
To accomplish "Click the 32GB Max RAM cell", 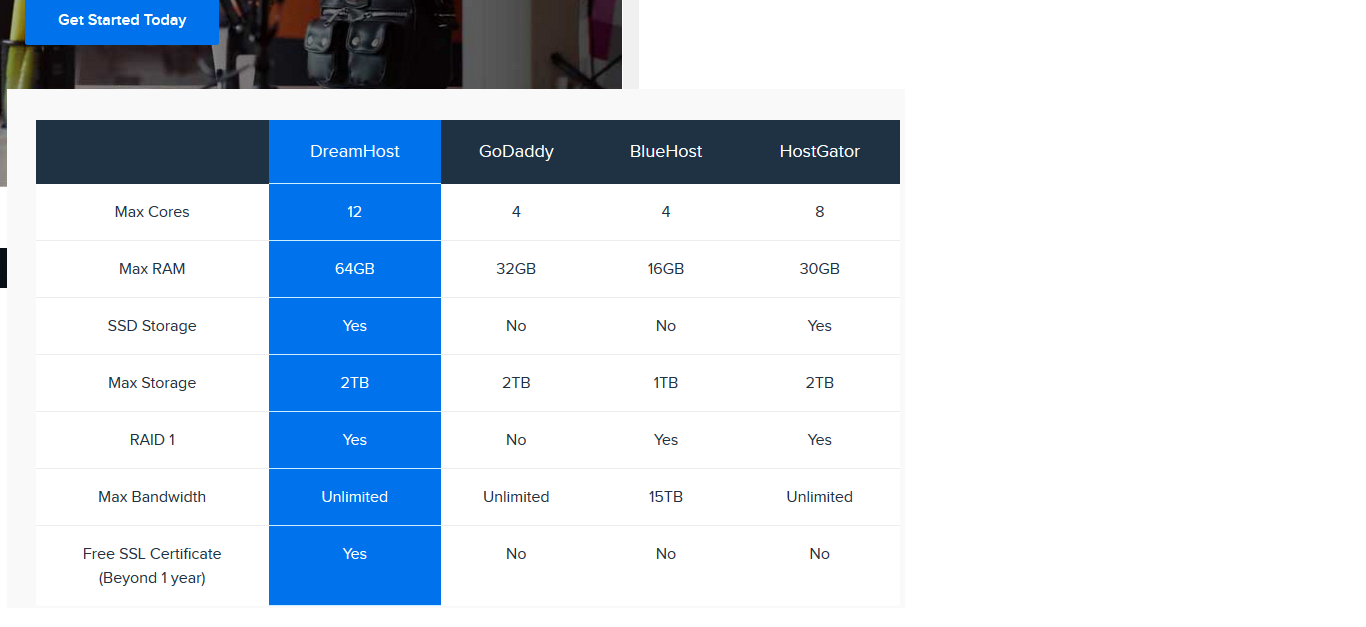I will 516,269.
